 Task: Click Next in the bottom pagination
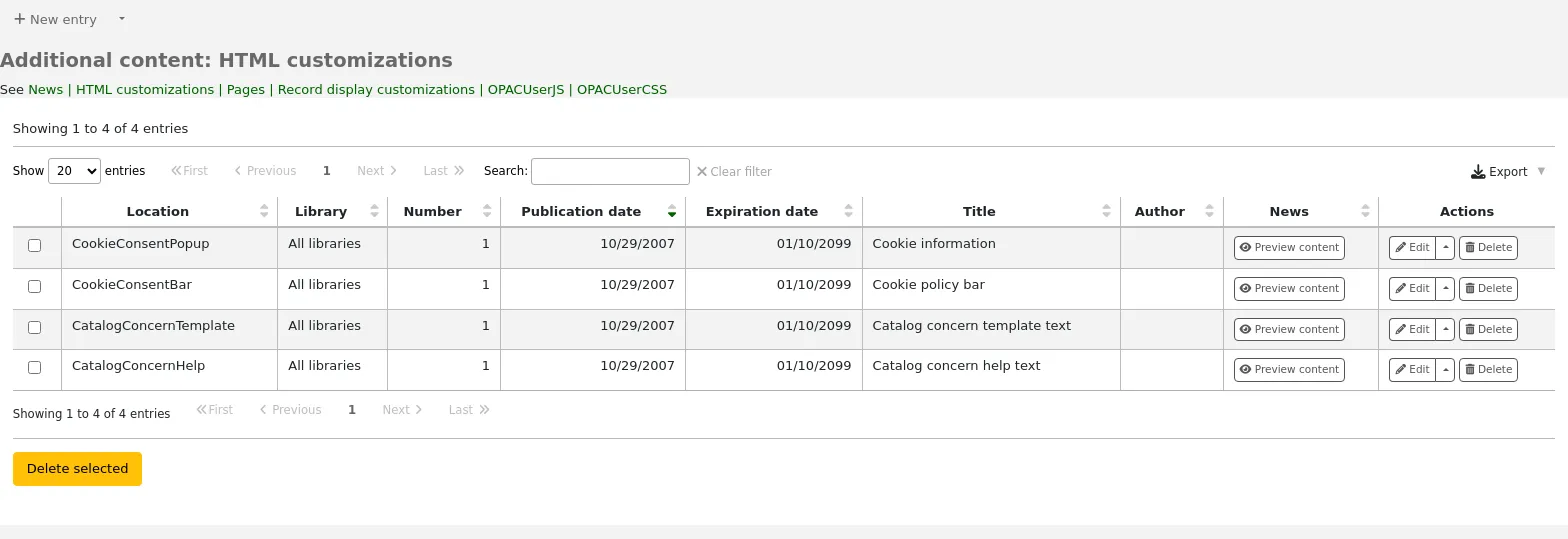pos(402,410)
